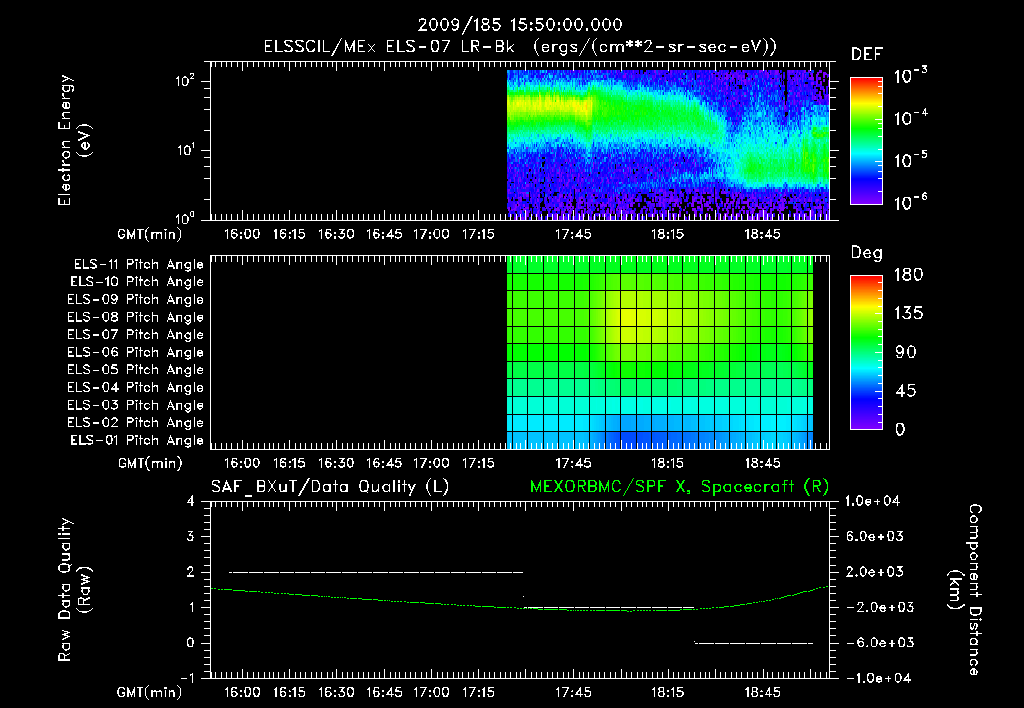Click the 45 tick on Deg scale
The height and width of the screenshot is (708, 1024).
tap(906, 391)
